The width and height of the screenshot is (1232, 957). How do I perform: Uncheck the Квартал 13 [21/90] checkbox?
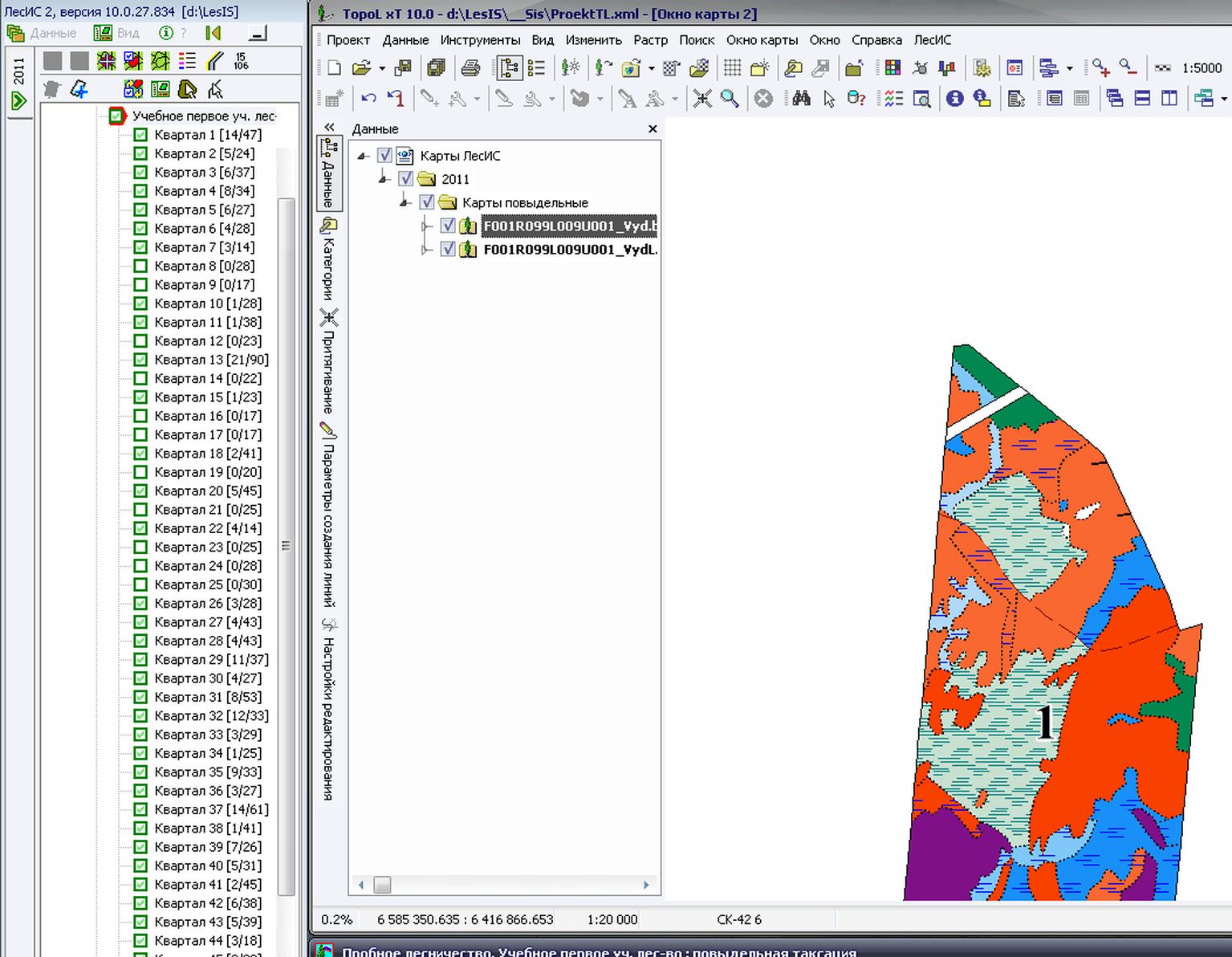(140, 360)
